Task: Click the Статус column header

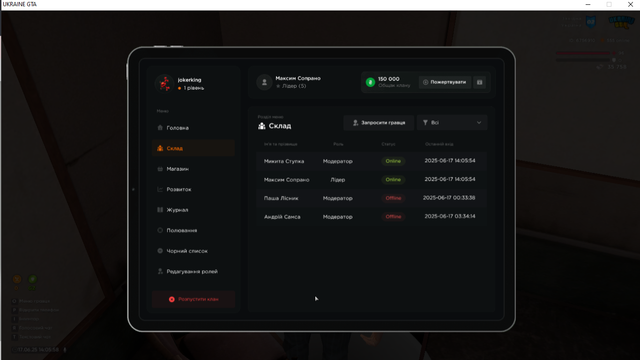Action: tap(389, 144)
